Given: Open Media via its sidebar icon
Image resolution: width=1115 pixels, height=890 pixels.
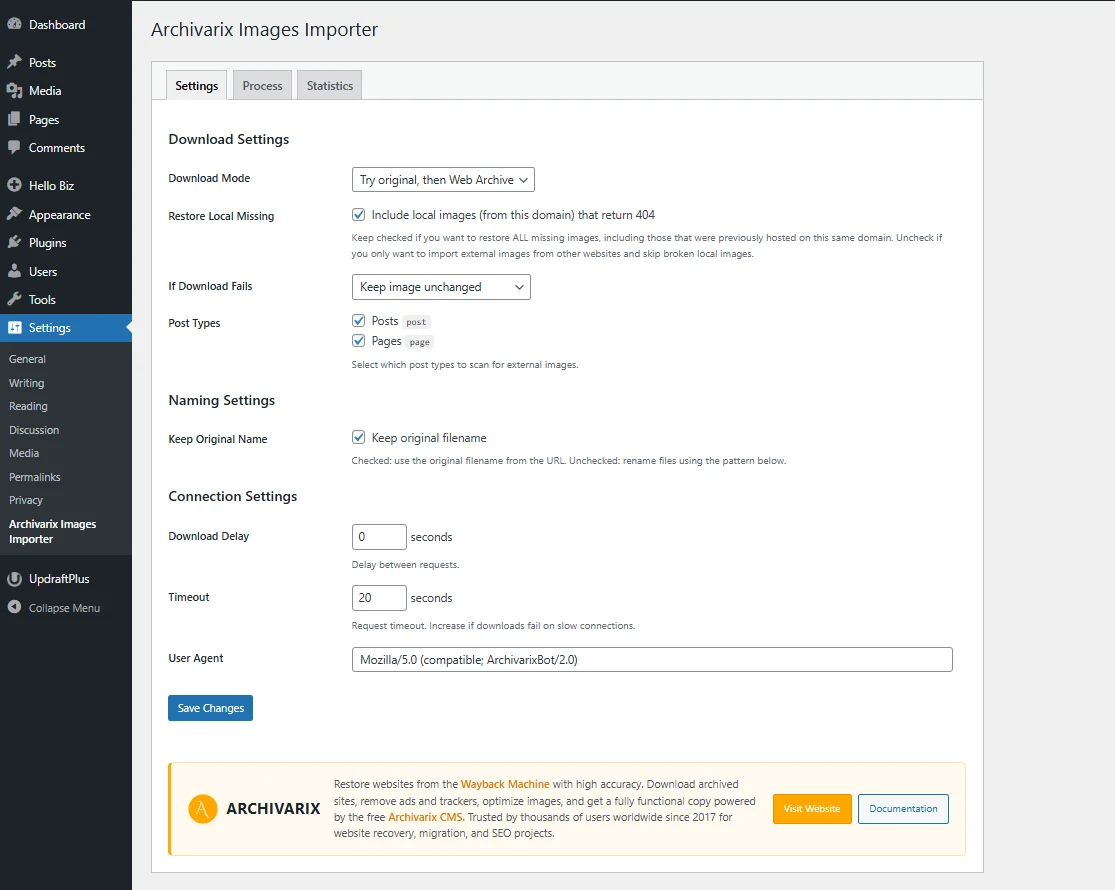Looking at the screenshot, I should pos(14,91).
